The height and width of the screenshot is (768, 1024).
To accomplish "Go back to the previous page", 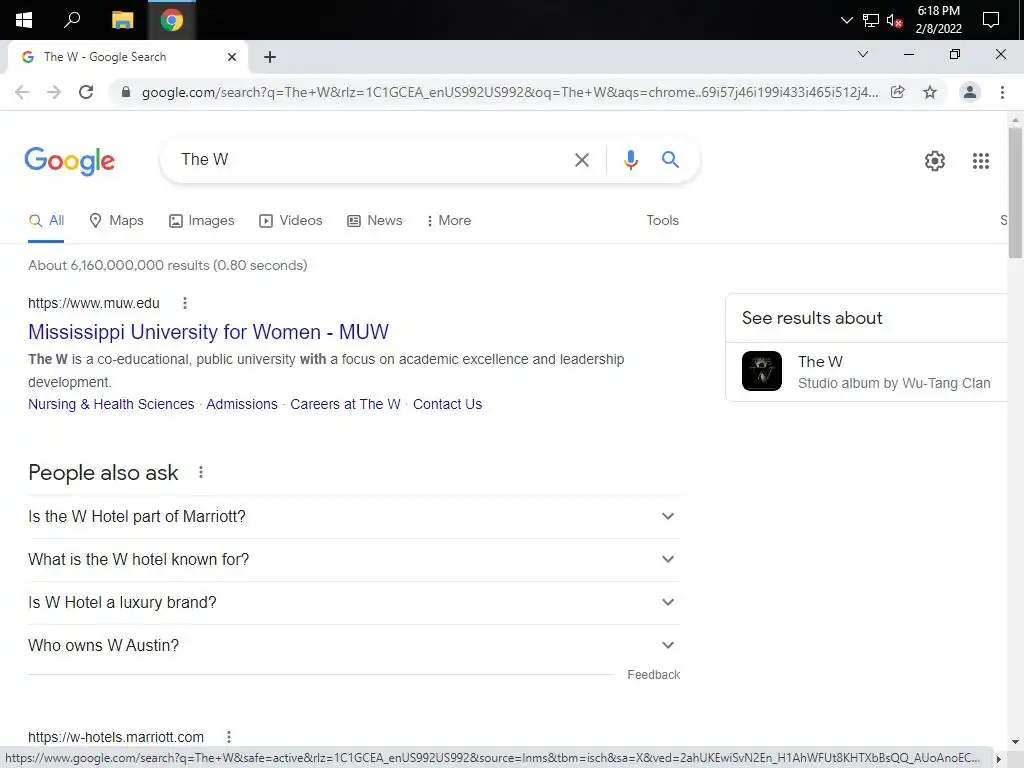I will coord(22,92).
